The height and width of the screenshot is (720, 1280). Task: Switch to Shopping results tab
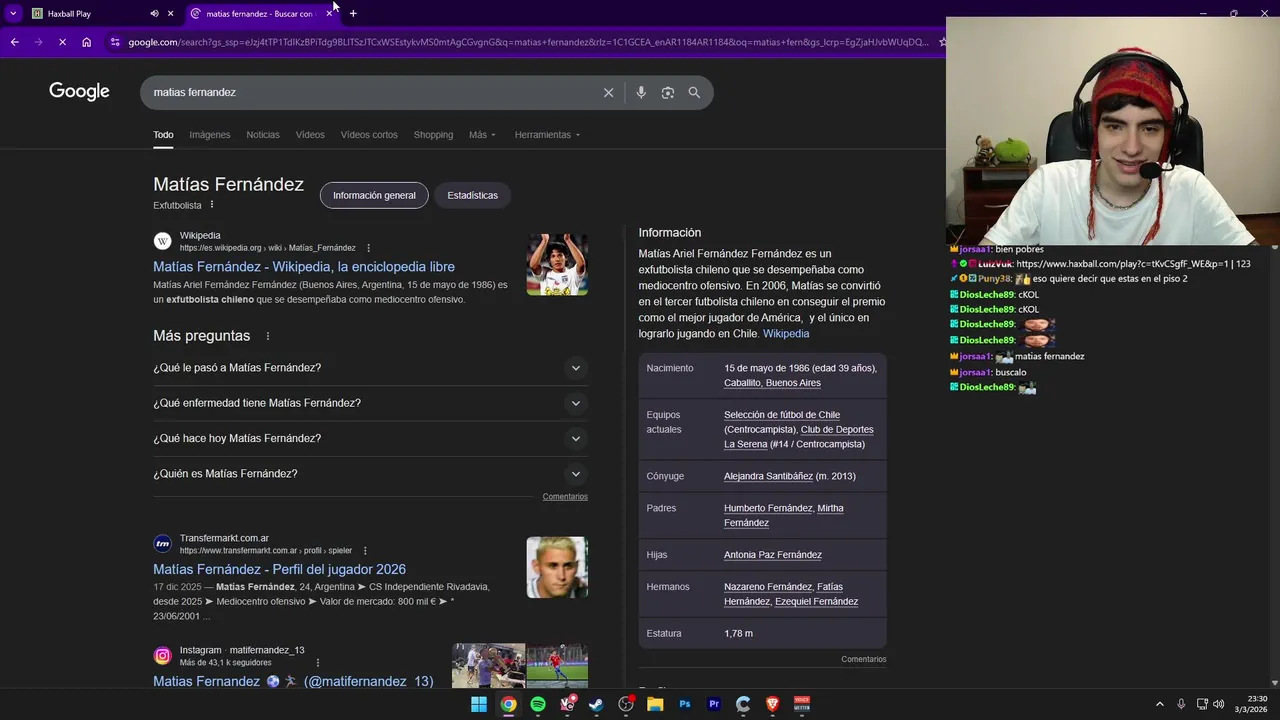point(433,135)
